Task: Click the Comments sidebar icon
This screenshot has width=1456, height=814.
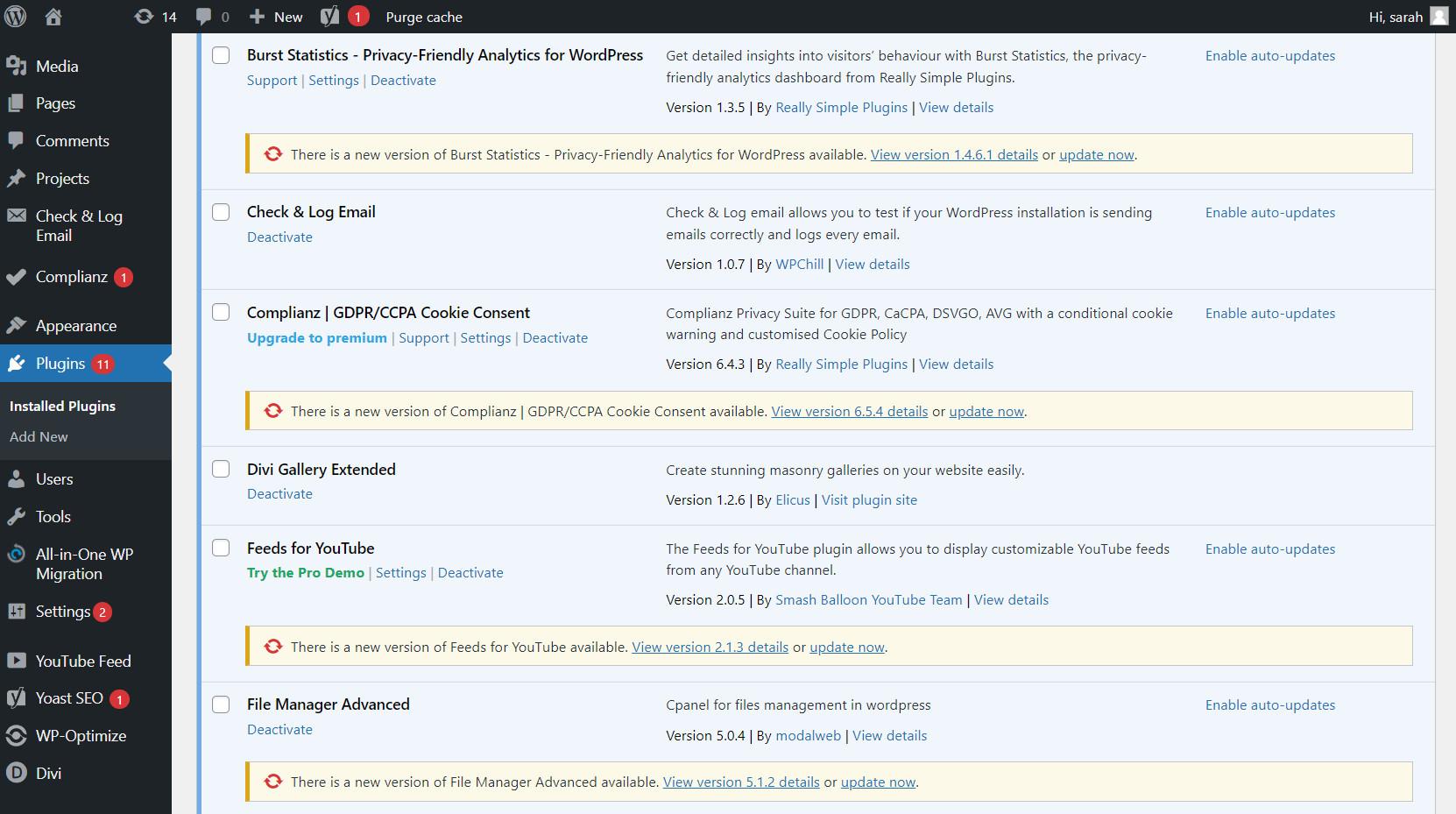Action: [16, 140]
